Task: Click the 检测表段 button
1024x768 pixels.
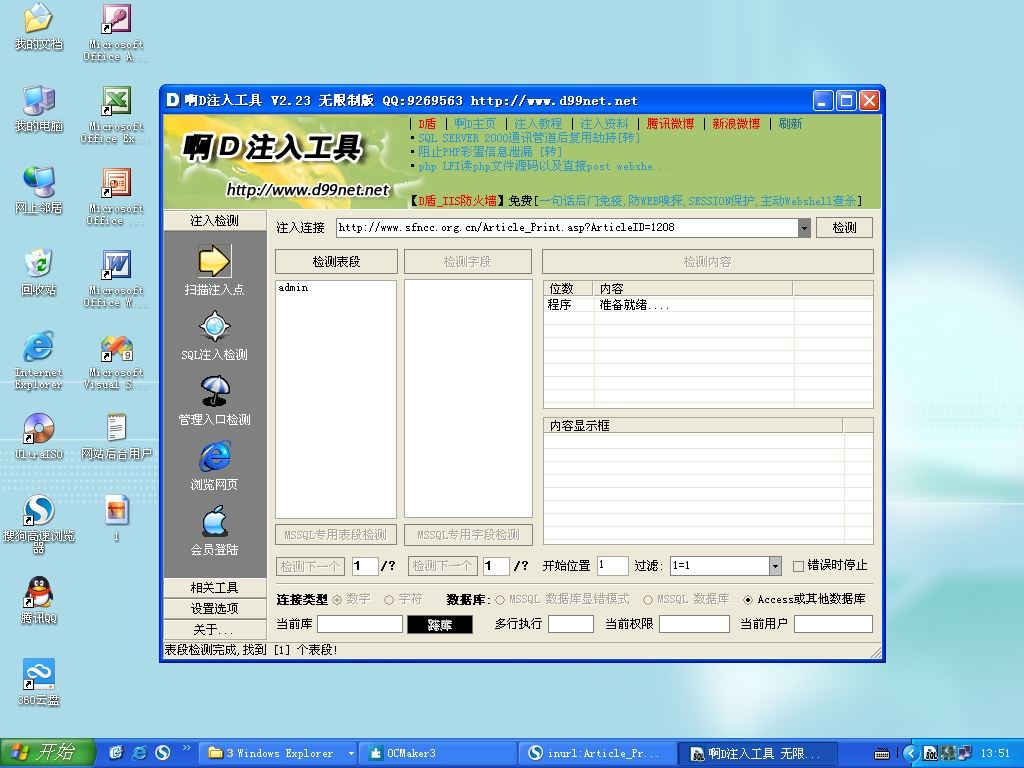Action: (x=336, y=261)
